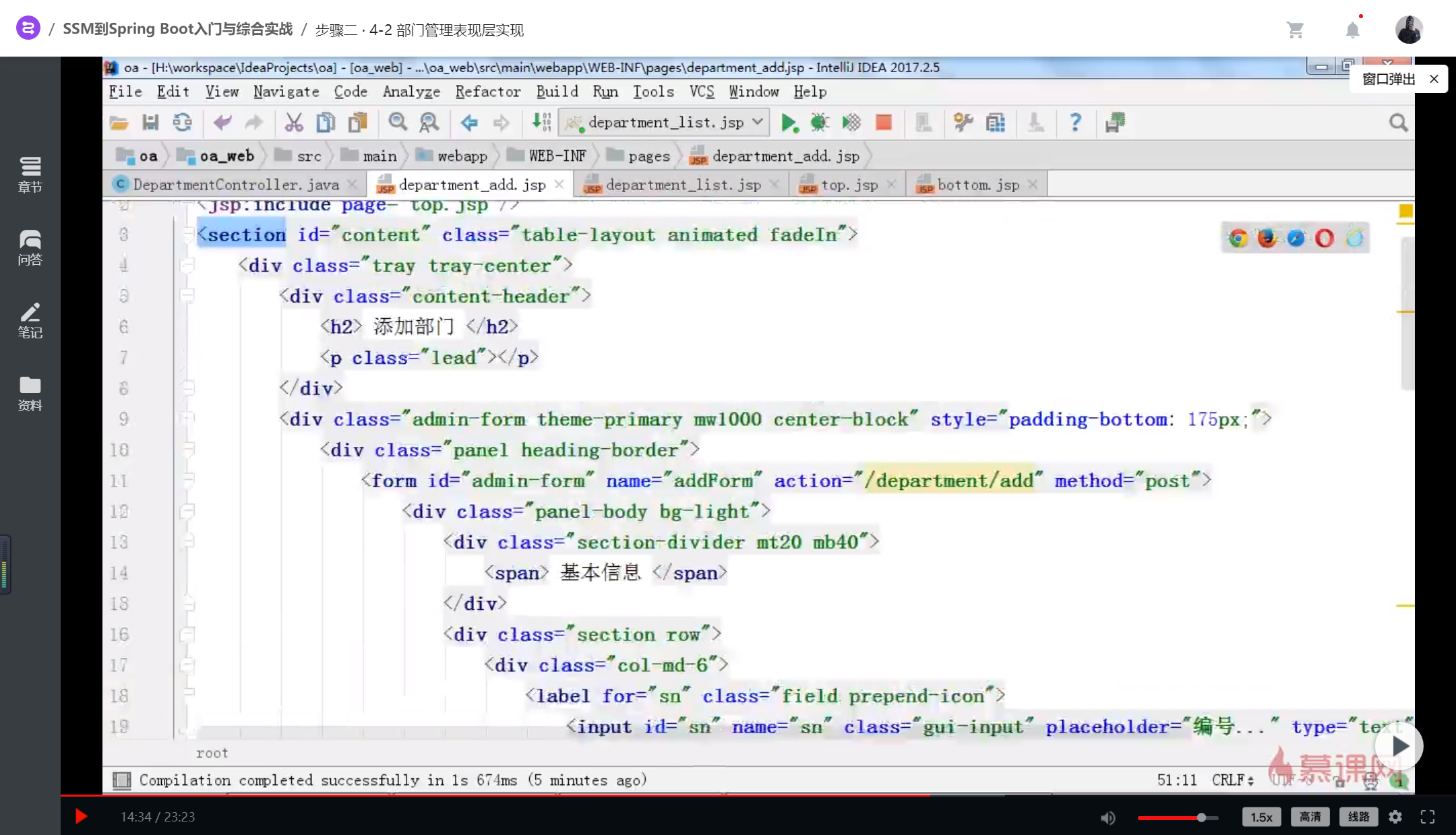1456x835 pixels.
Task: Open the Navigate menu
Action: pos(286,92)
